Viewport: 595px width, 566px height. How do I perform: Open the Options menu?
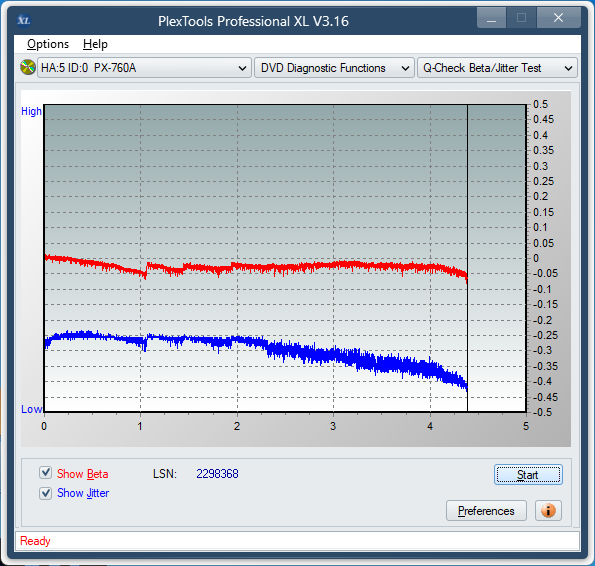(48, 44)
